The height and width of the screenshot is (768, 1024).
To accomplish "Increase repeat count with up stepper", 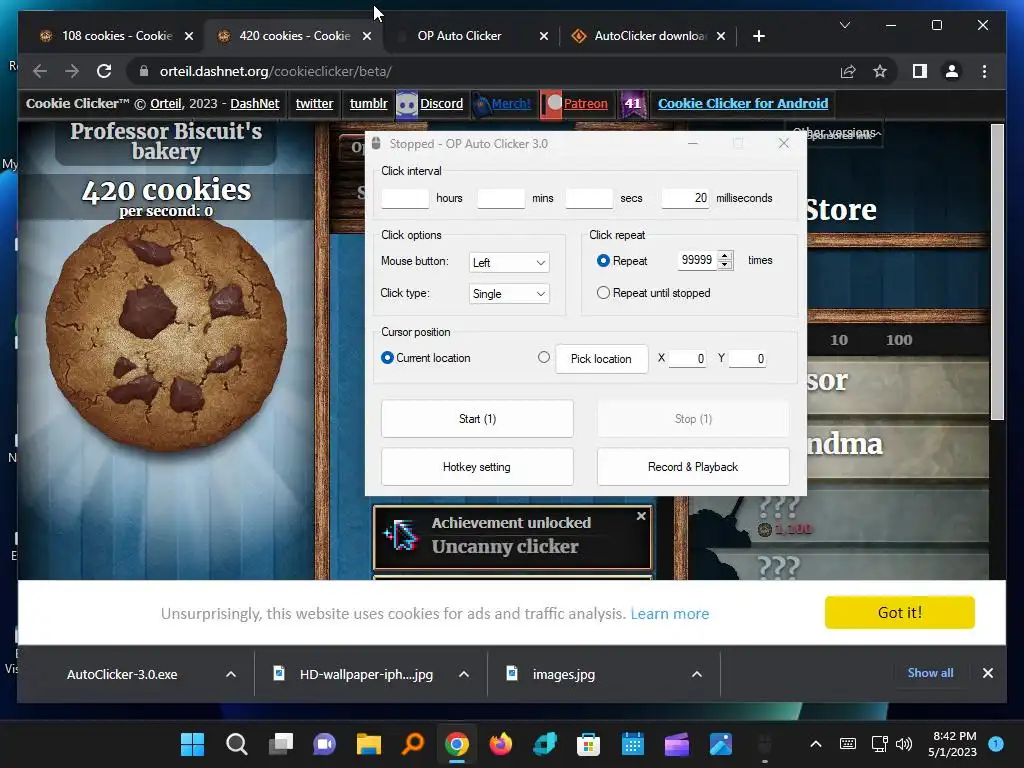I will 725,255.
